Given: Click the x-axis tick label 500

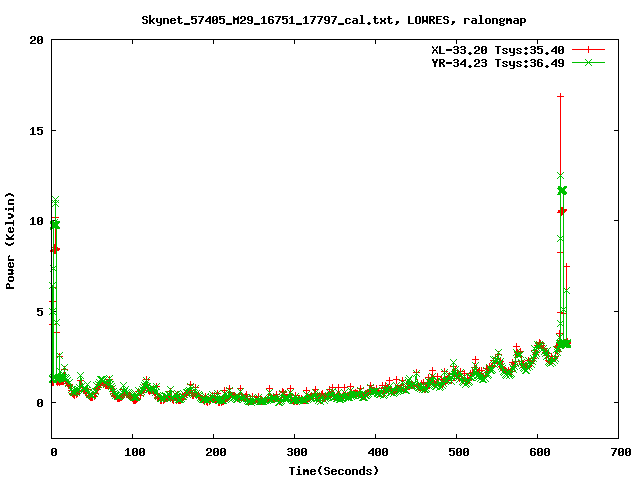Looking at the screenshot, I should (458, 452).
